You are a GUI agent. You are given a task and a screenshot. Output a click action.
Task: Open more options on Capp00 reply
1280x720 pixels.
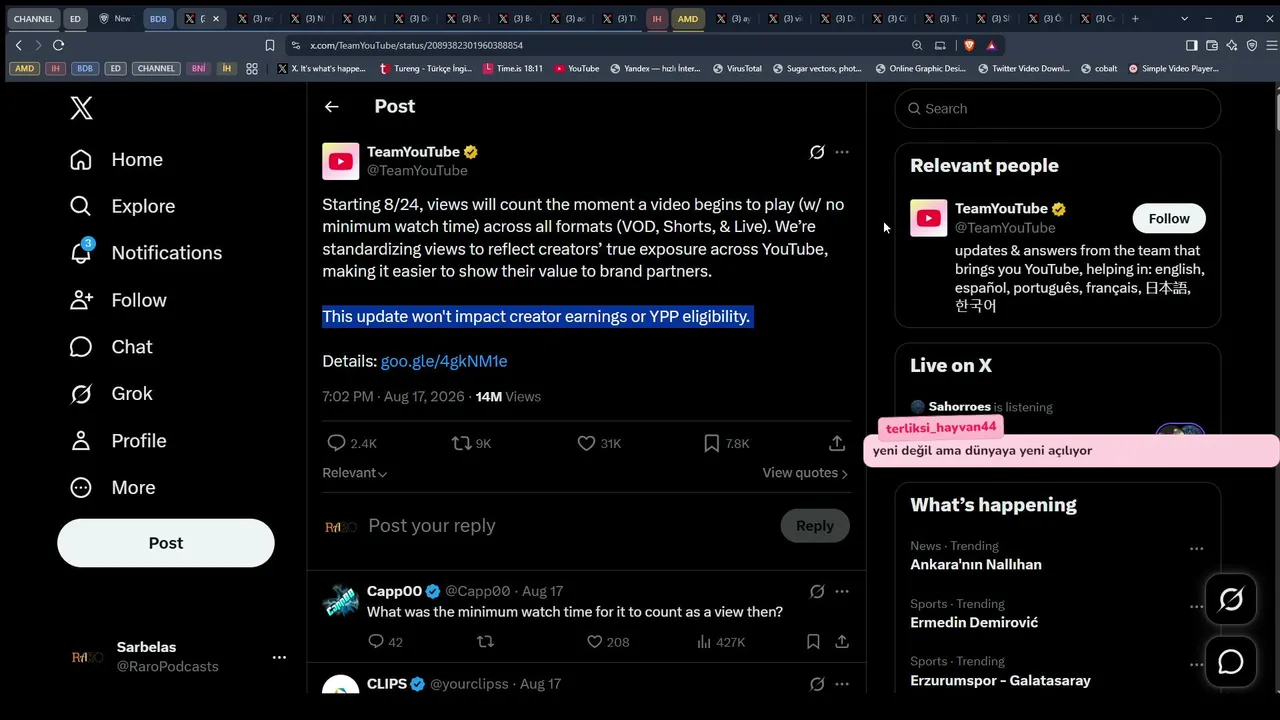(842, 591)
